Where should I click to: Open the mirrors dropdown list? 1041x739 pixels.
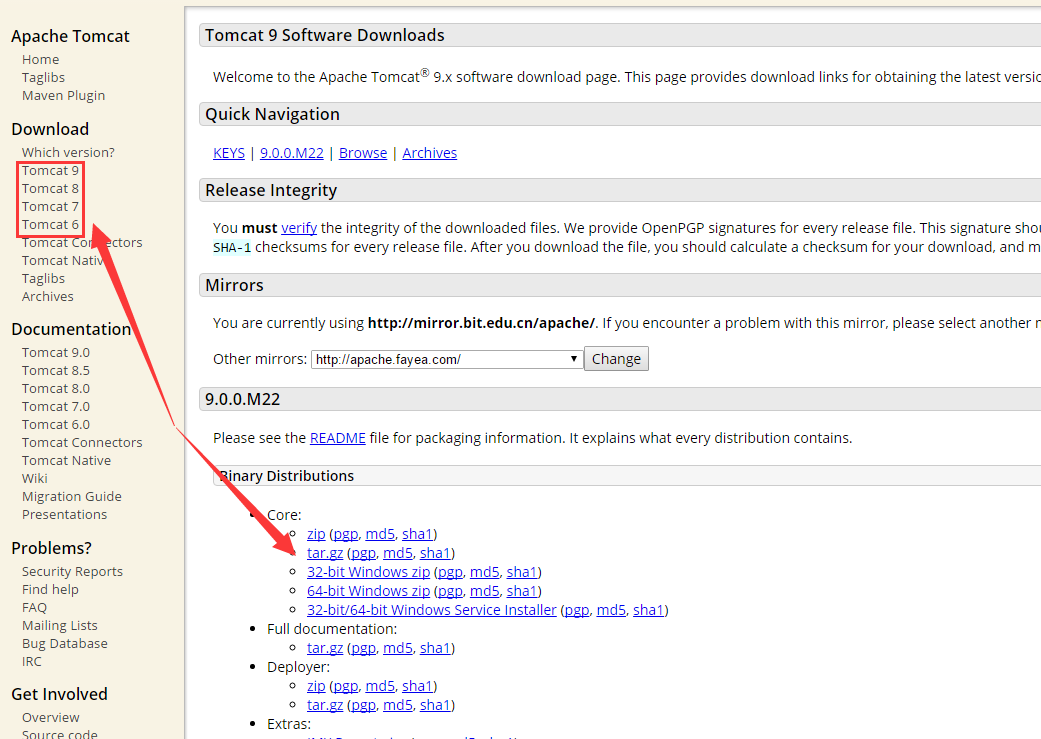(447, 359)
